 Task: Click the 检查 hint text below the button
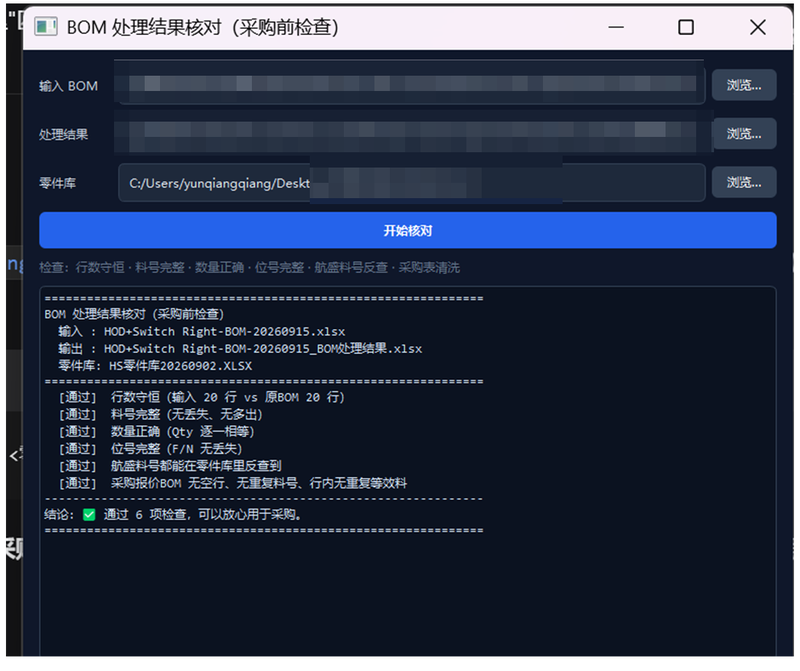point(249,267)
